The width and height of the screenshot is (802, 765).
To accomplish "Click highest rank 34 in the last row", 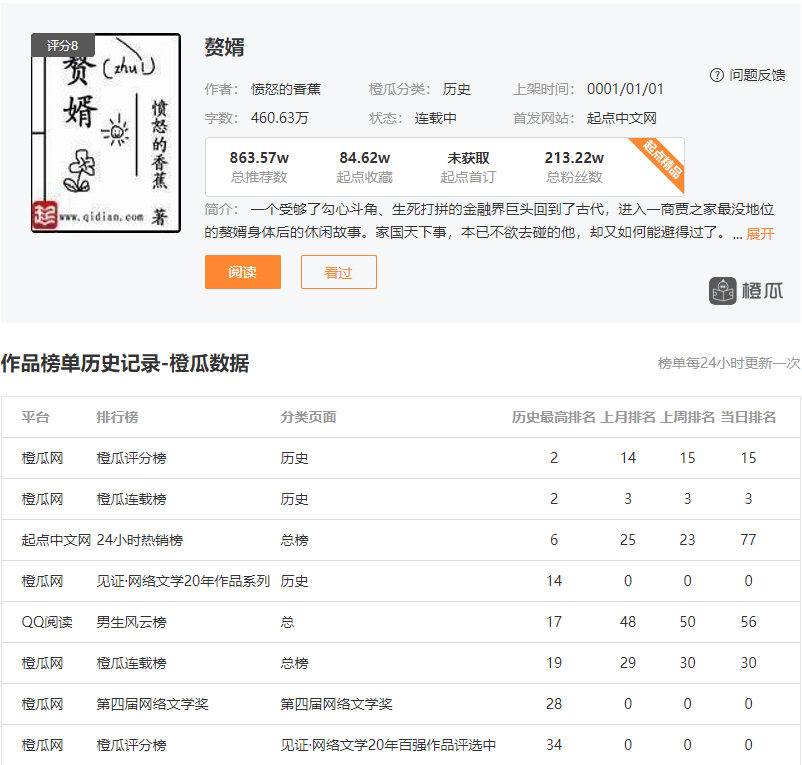I will point(554,745).
